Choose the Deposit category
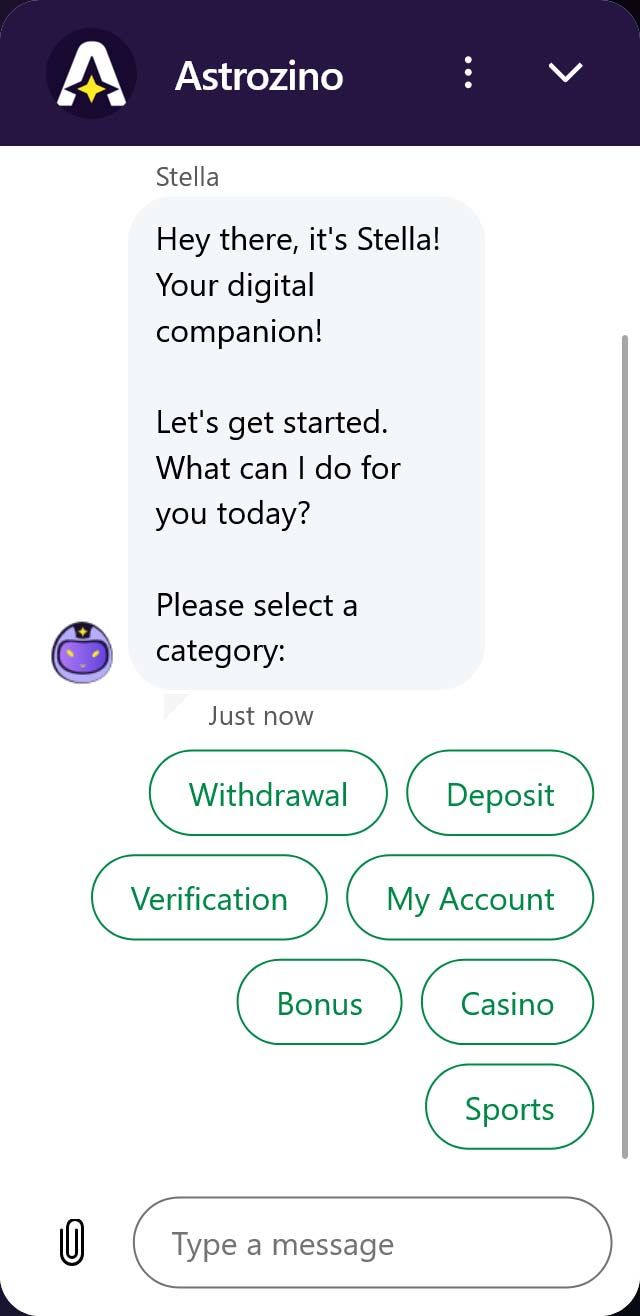 click(500, 793)
